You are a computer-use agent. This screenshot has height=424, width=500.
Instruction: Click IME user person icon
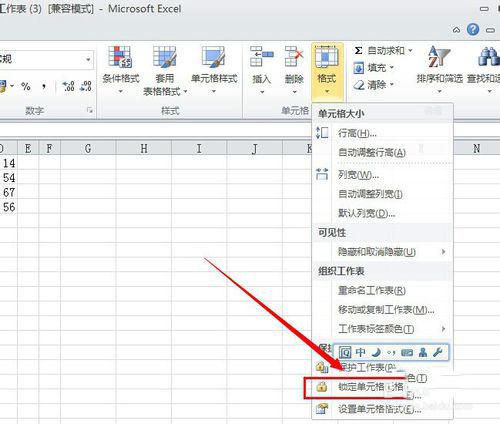click(x=423, y=352)
